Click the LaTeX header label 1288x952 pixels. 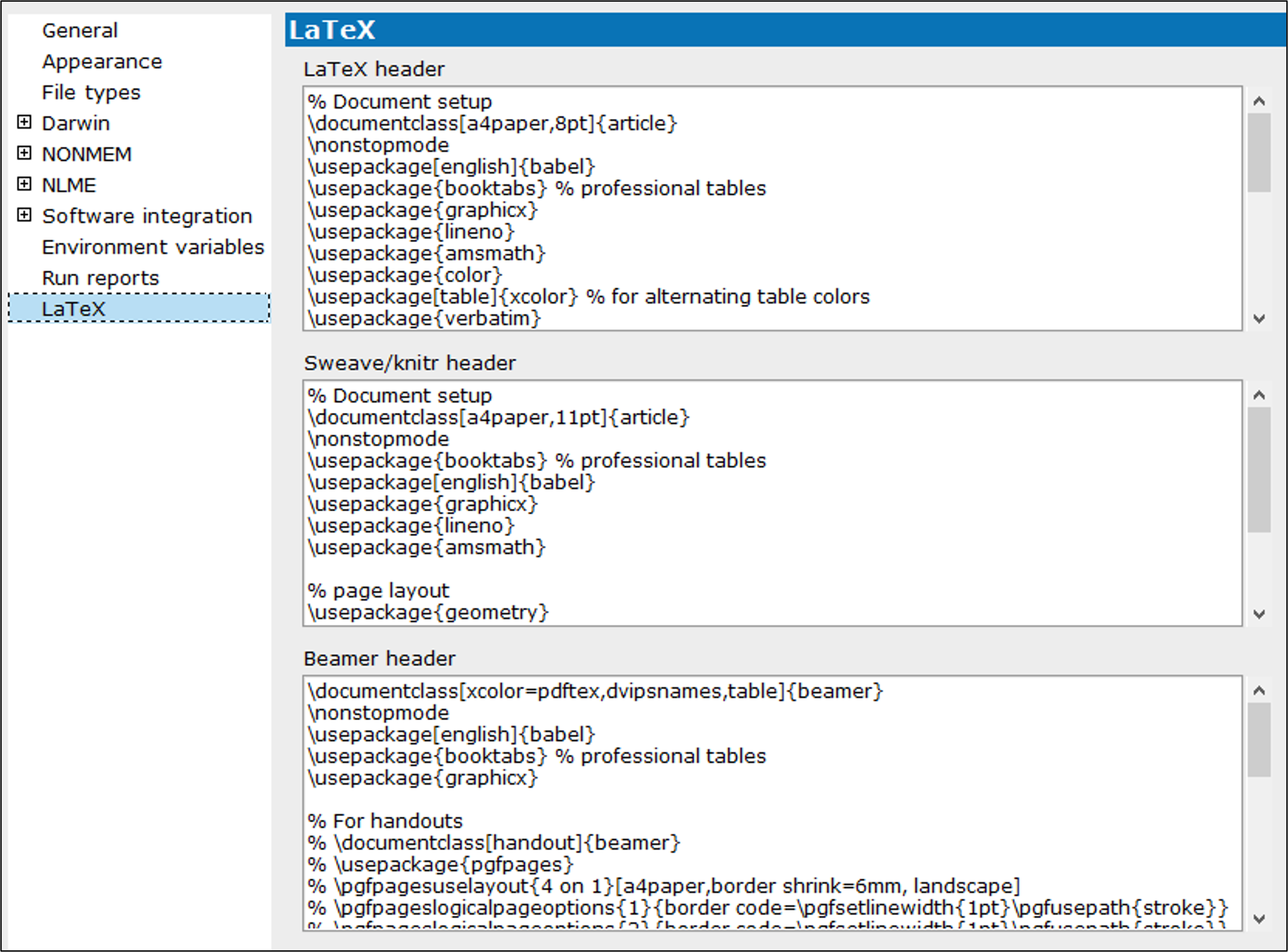tap(374, 69)
